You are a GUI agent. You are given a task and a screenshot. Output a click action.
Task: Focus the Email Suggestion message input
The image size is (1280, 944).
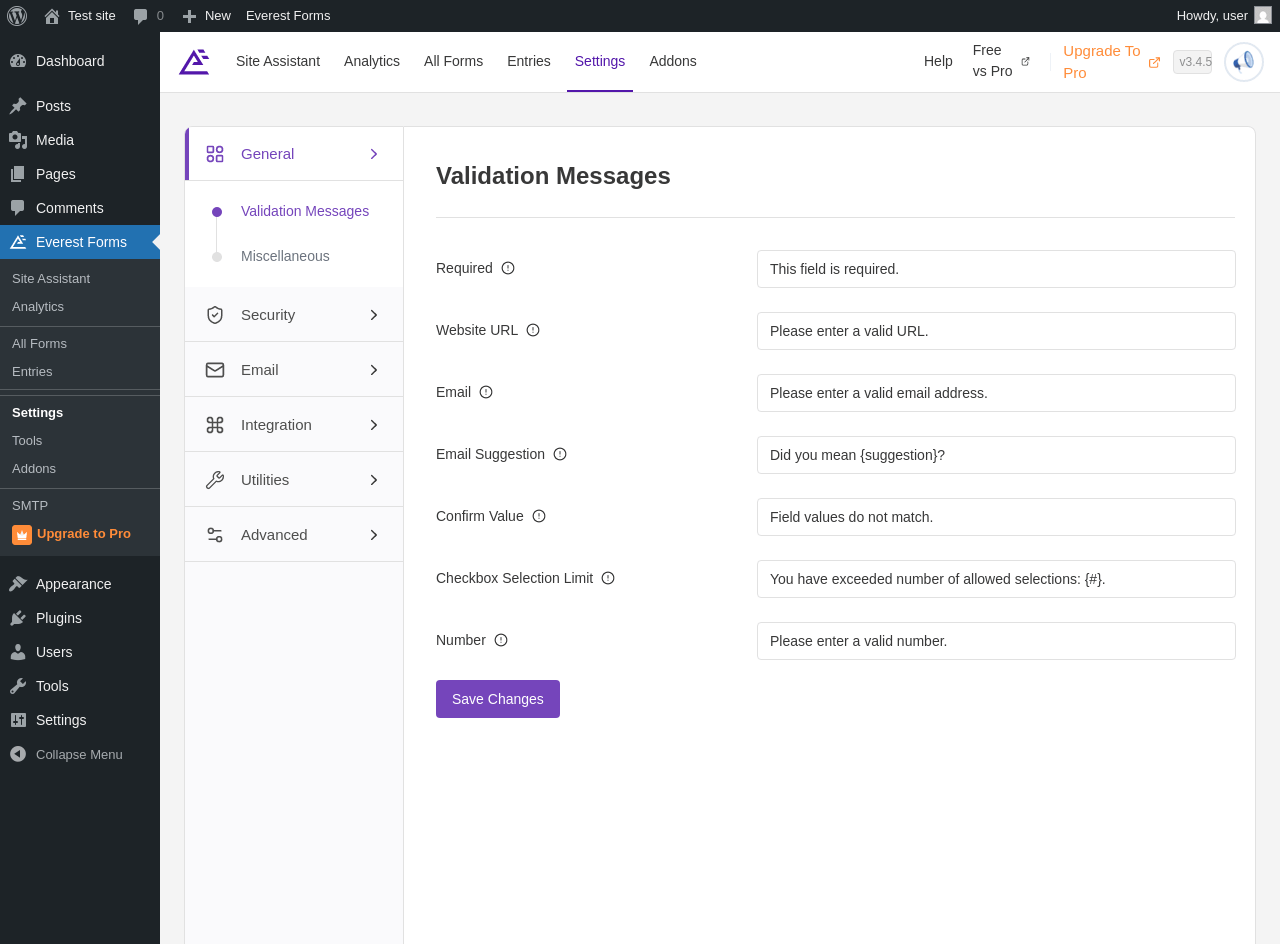tap(996, 455)
